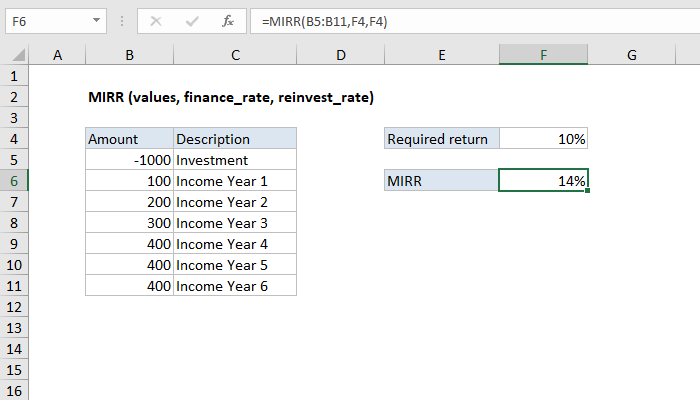This screenshot has height=400, width=700.
Task: Select row 6 header
Action: click(x=14, y=181)
